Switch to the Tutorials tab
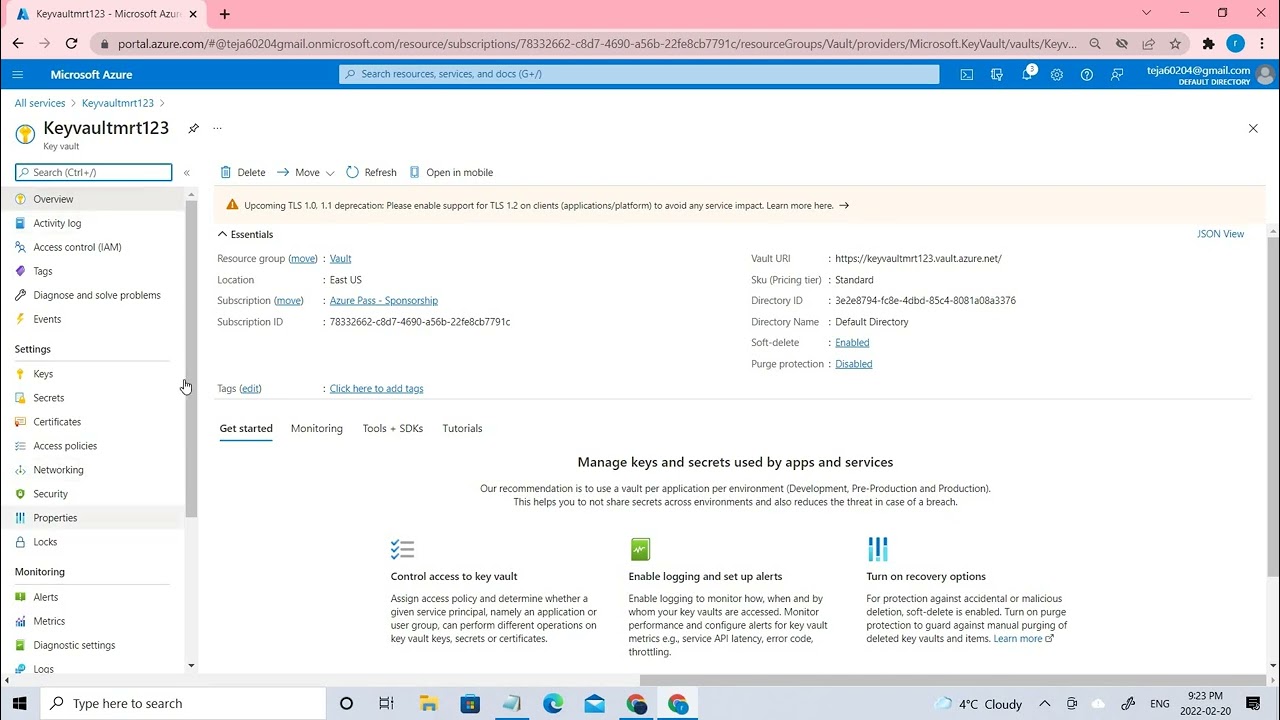 click(462, 428)
